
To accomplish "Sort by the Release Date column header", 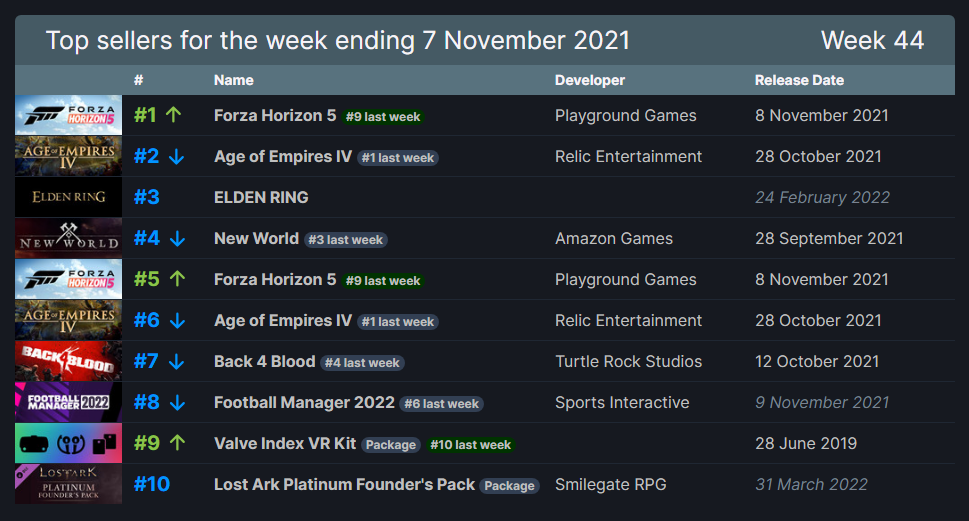I will click(x=799, y=80).
